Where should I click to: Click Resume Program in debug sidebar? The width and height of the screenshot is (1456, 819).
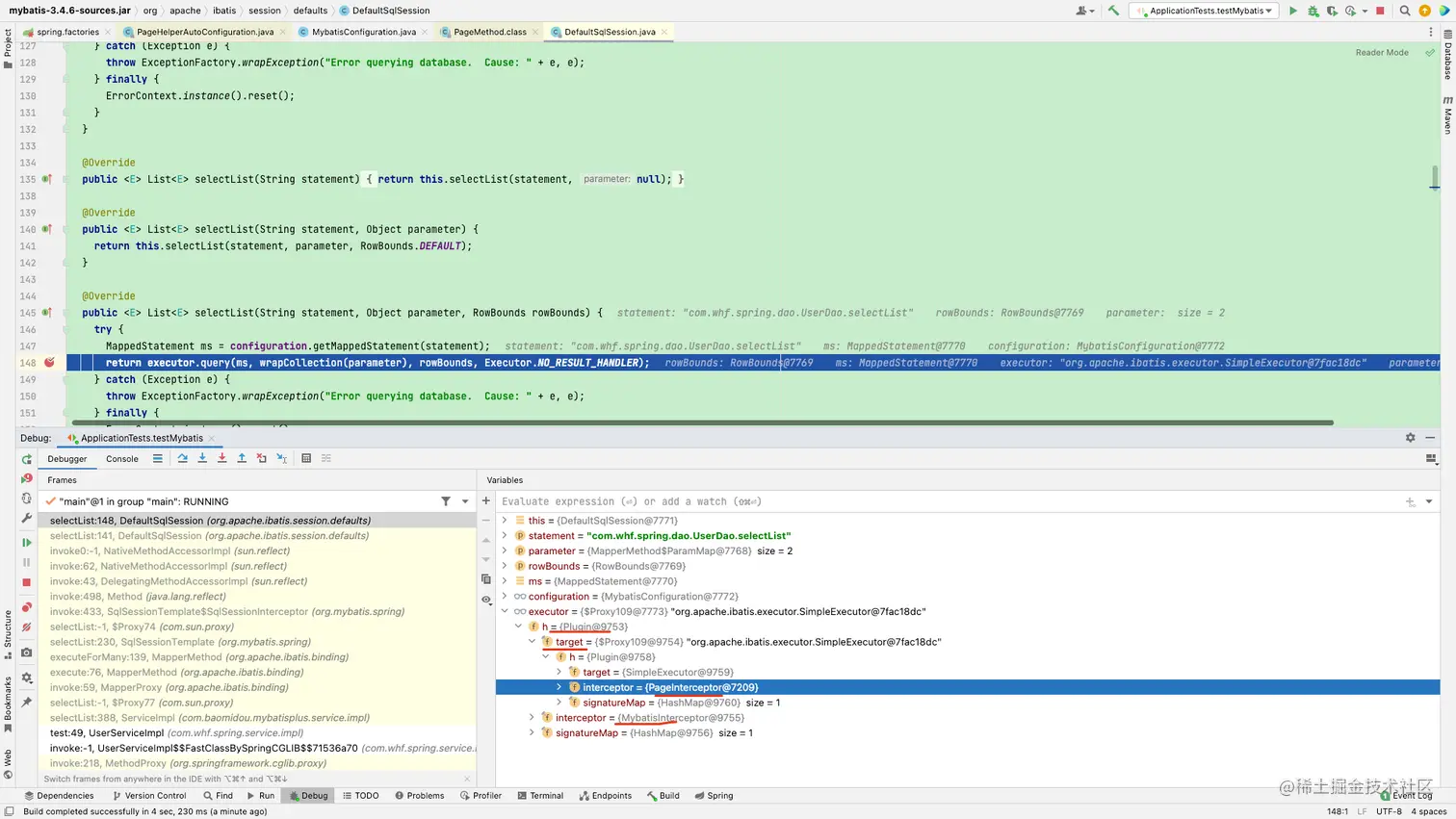coord(27,543)
